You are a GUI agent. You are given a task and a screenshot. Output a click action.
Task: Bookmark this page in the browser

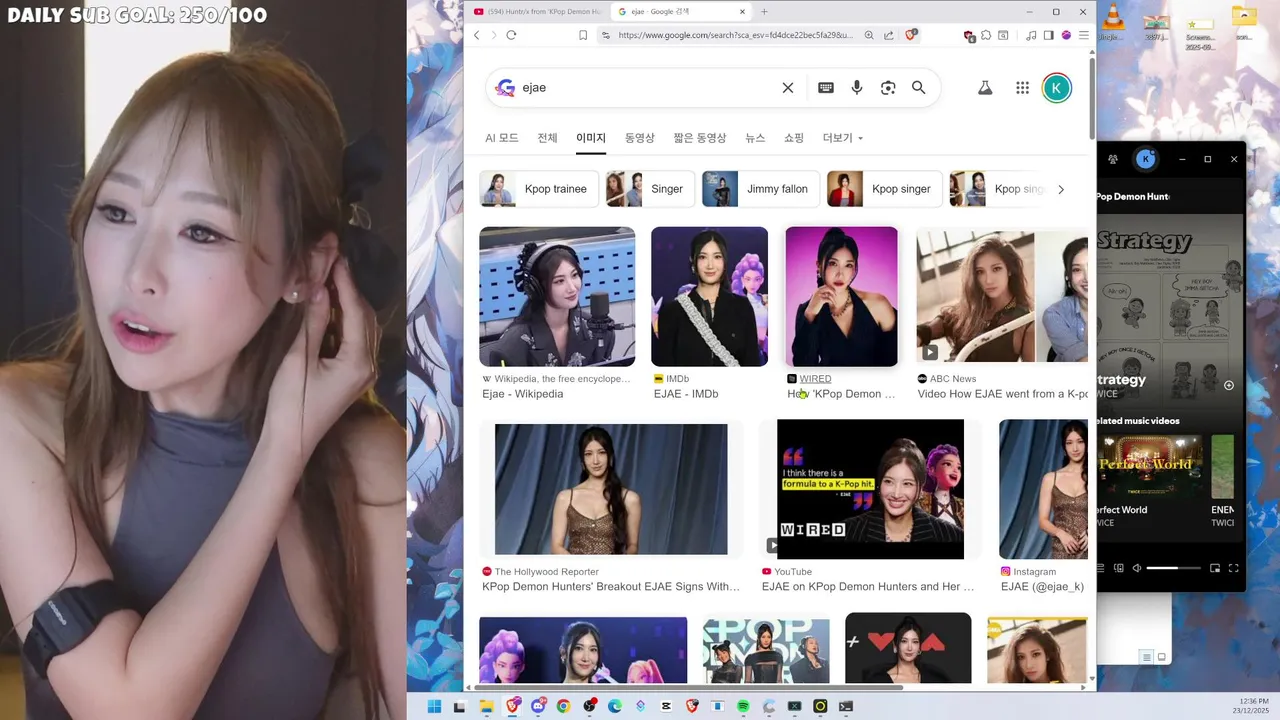pyautogui.click(x=583, y=35)
